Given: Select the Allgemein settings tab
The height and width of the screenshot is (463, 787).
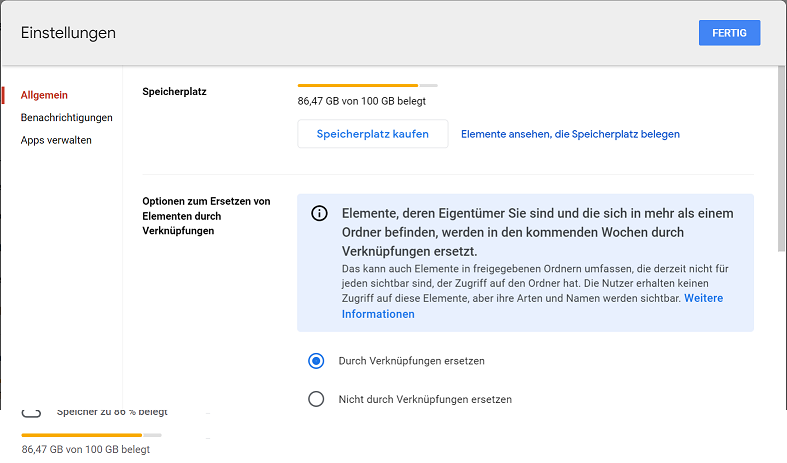Looking at the screenshot, I should (42, 95).
